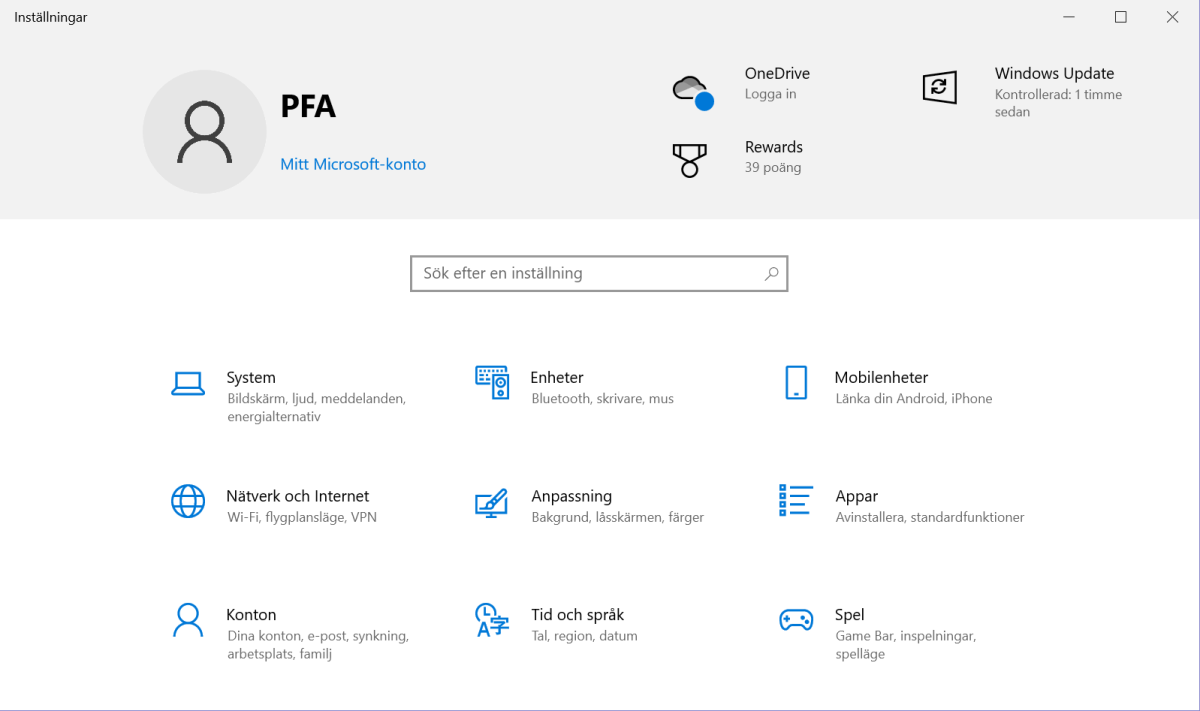Viewport: 1200px width, 711px height.
Task: Click the Spel game controller icon
Action: (x=796, y=620)
